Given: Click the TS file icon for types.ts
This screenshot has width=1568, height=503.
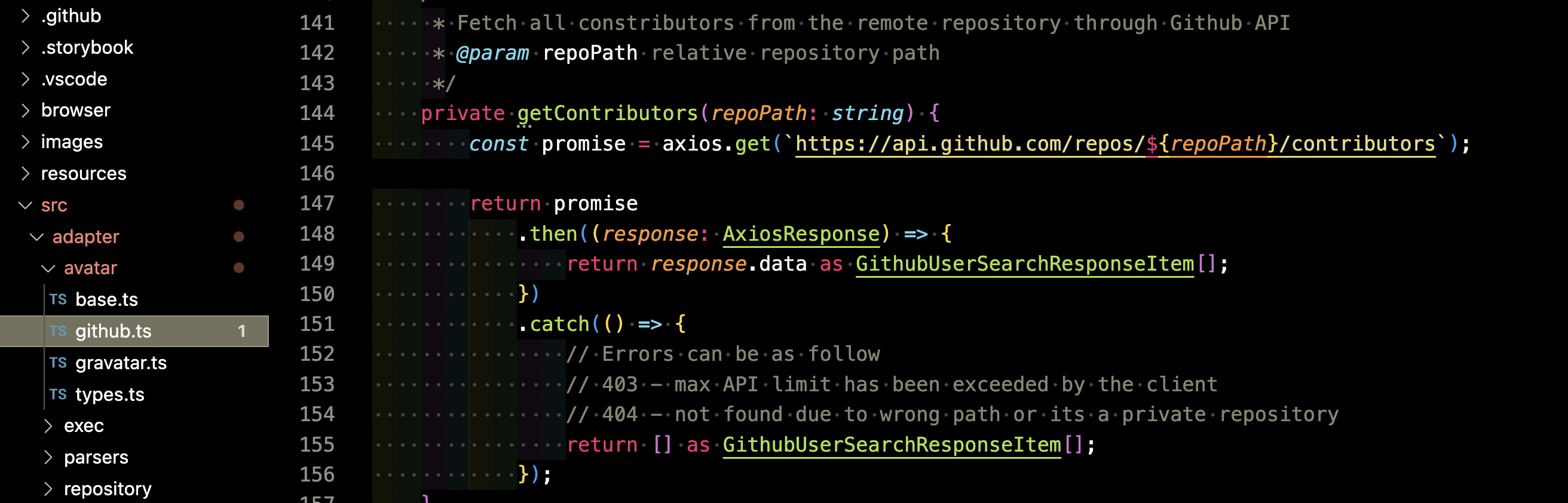Looking at the screenshot, I should click(58, 394).
